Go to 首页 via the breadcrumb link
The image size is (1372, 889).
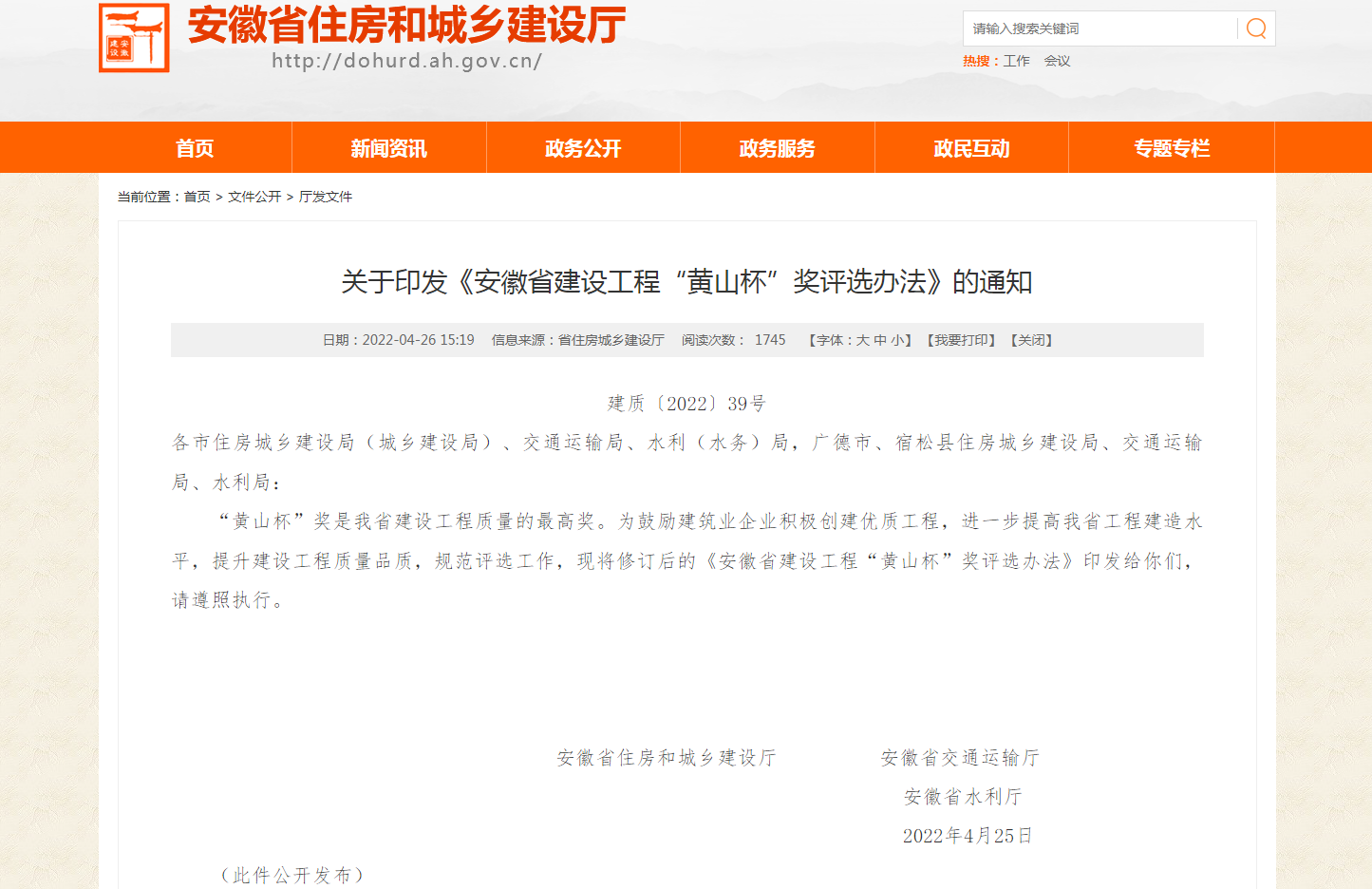click(x=198, y=197)
